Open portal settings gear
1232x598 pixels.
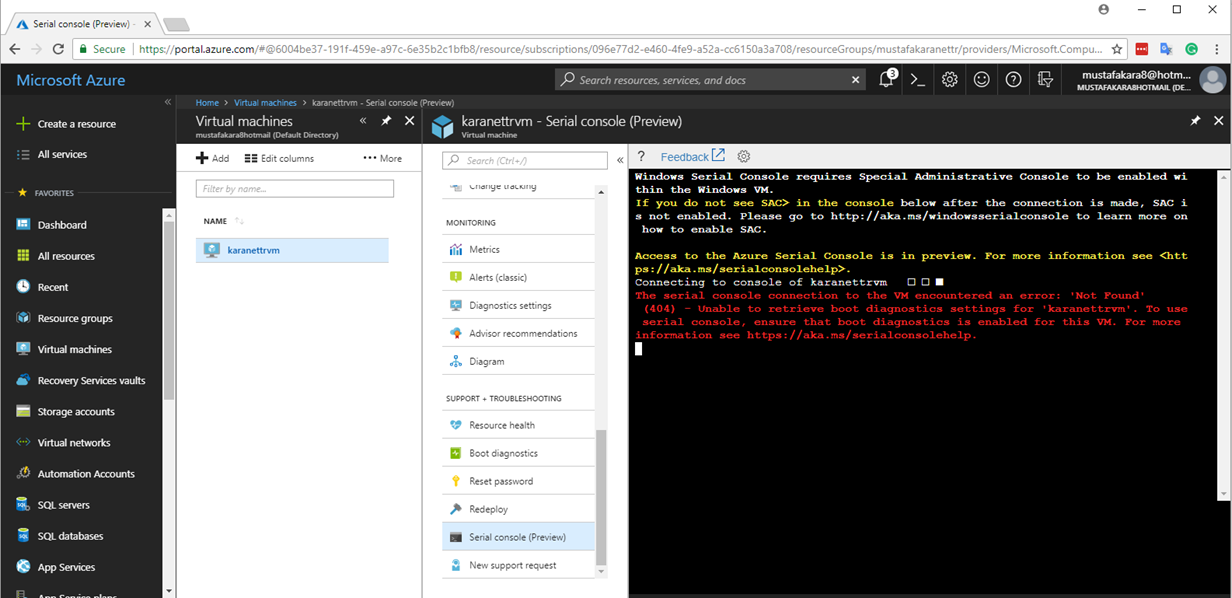click(950, 80)
